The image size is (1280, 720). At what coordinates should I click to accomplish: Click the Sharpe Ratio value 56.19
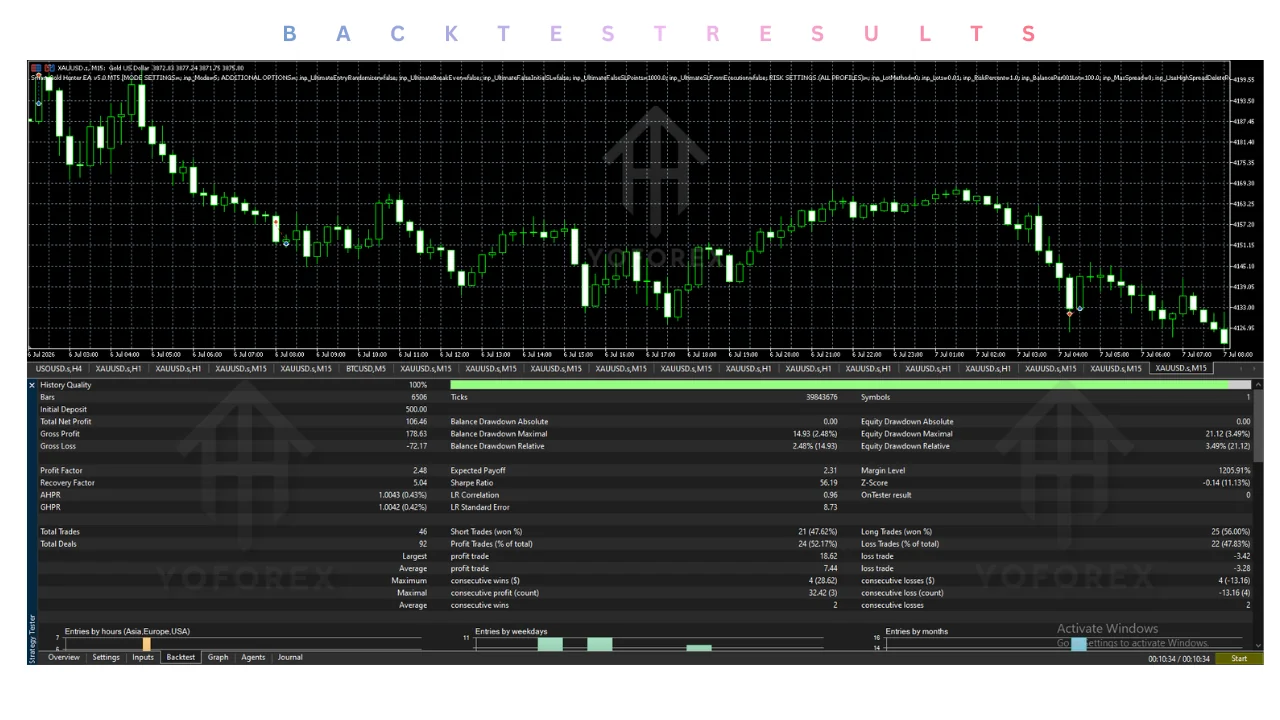click(828, 483)
